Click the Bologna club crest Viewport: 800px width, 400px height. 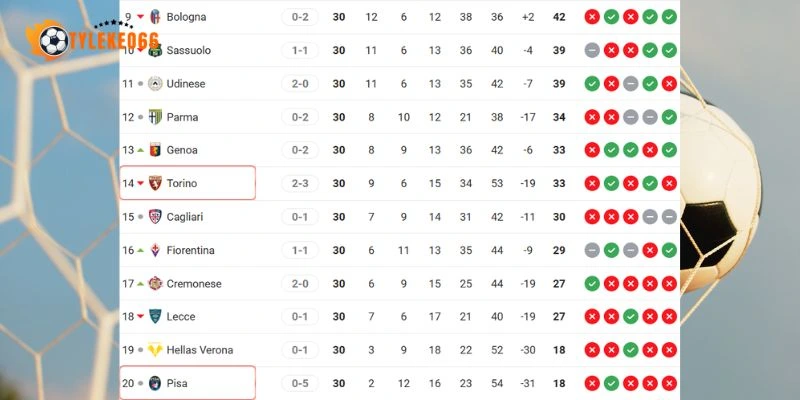[155, 17]
